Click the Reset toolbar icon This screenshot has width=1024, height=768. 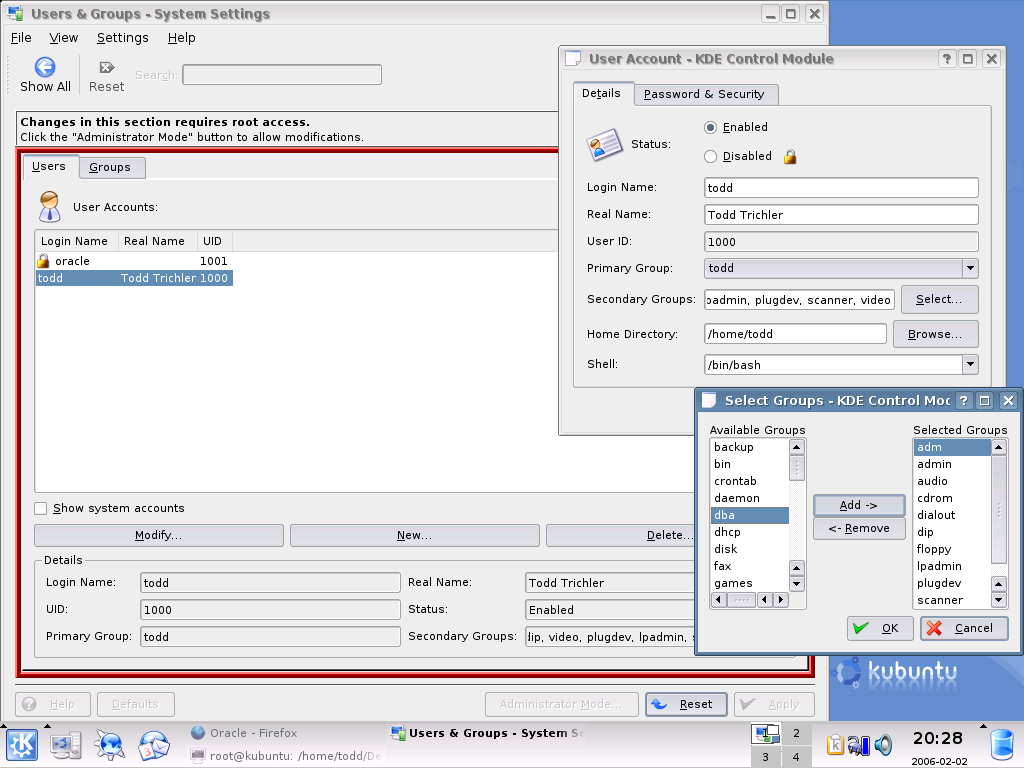click(106, 67)
